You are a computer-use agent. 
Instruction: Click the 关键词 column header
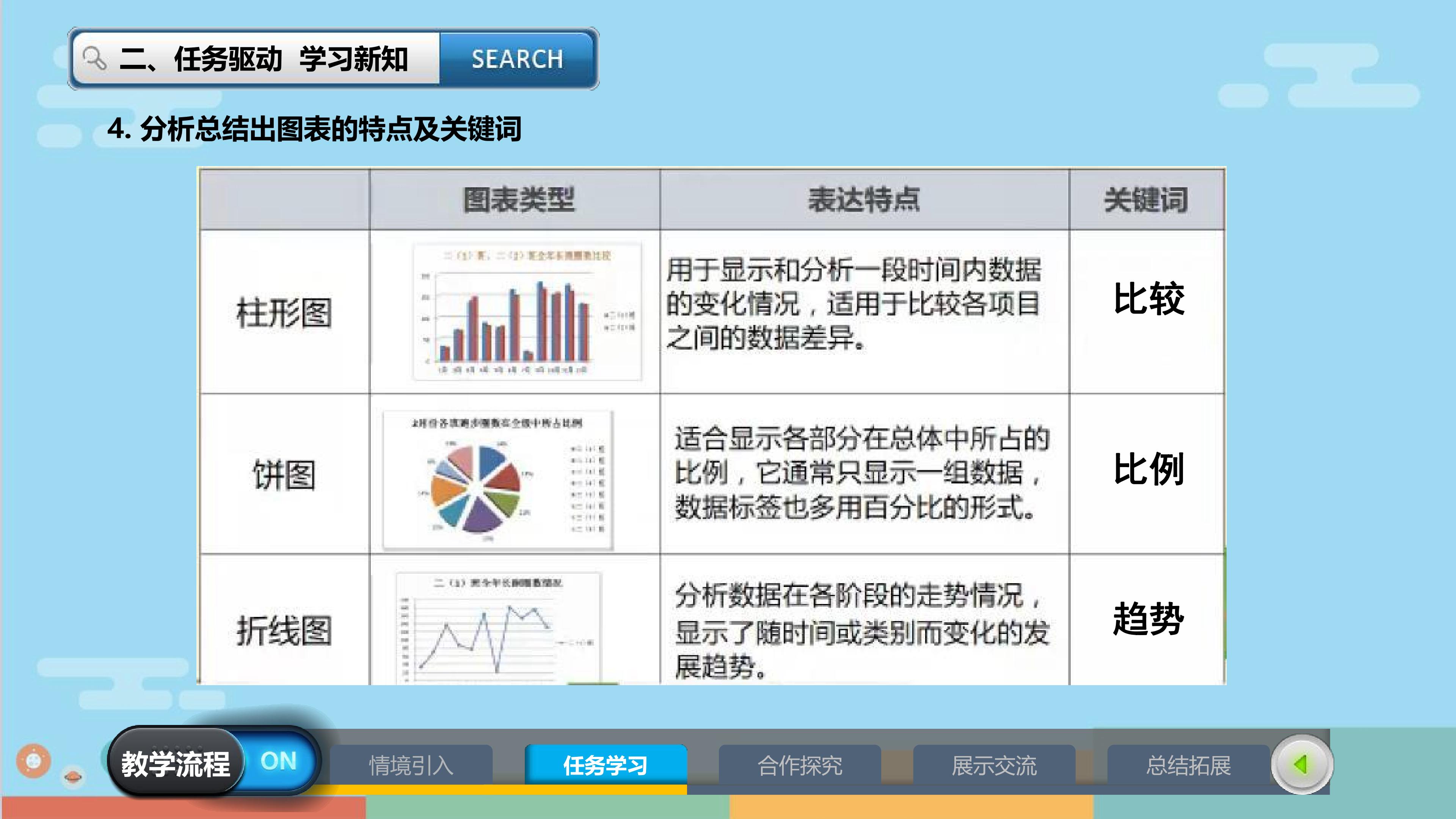tap(1146, 199)
